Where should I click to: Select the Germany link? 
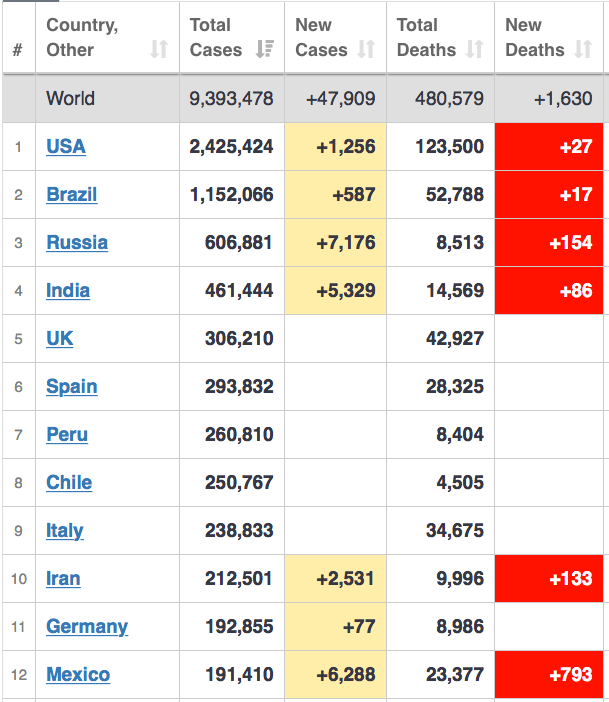(87, 627)
